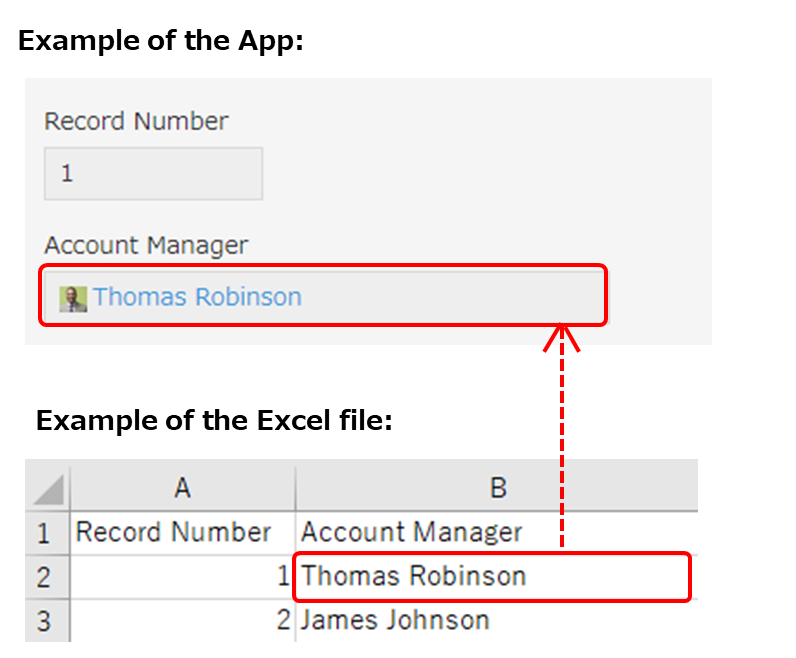Open the Thomas Robinson user link
Viewport: 796px width, 658px height.
197,297
